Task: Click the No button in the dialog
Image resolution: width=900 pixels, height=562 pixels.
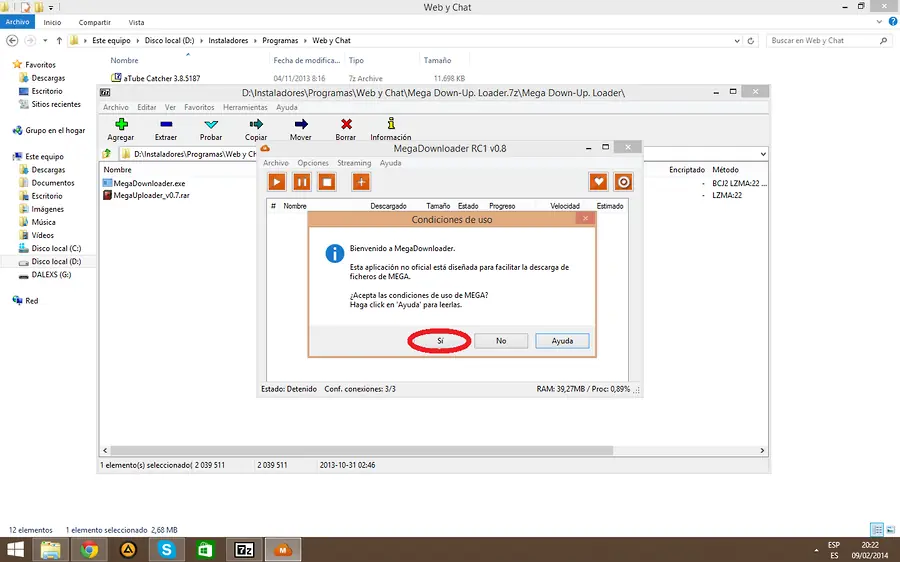Action: 501,341
